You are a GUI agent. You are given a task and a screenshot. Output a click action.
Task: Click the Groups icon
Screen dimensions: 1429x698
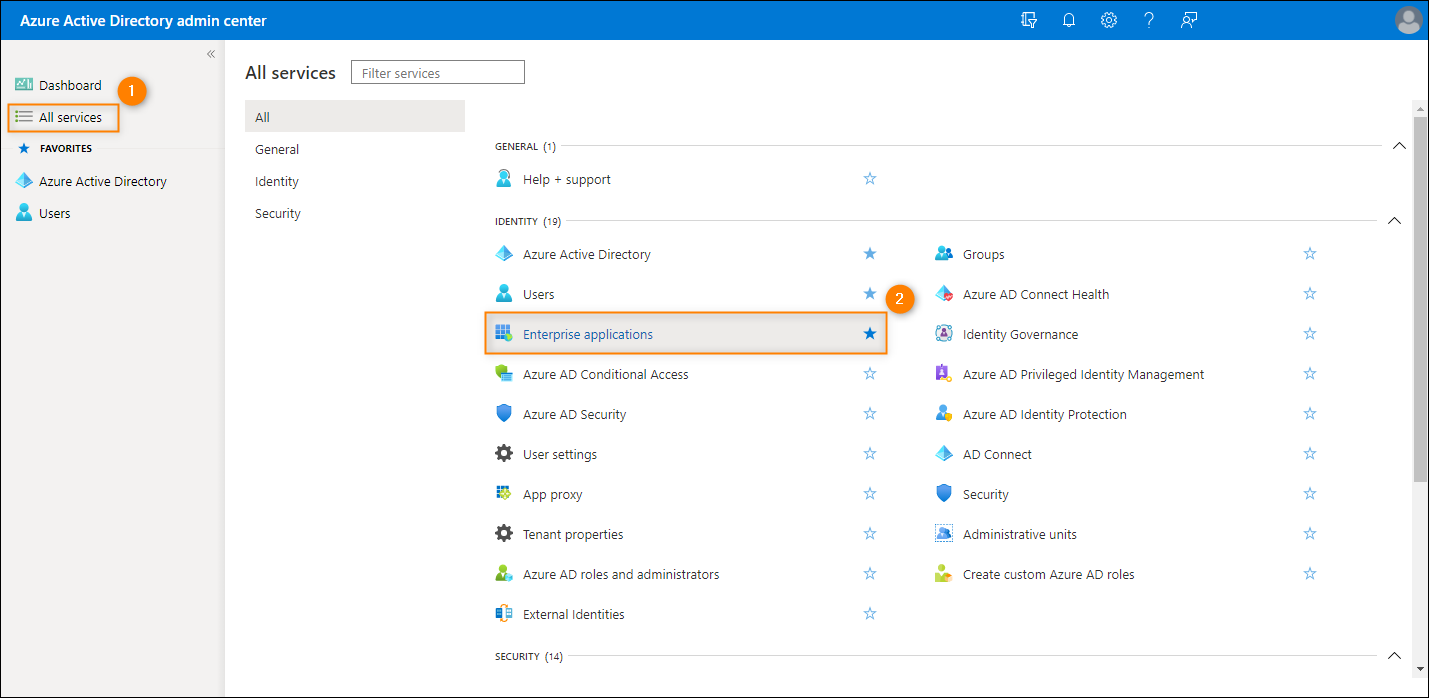(944, 254)
